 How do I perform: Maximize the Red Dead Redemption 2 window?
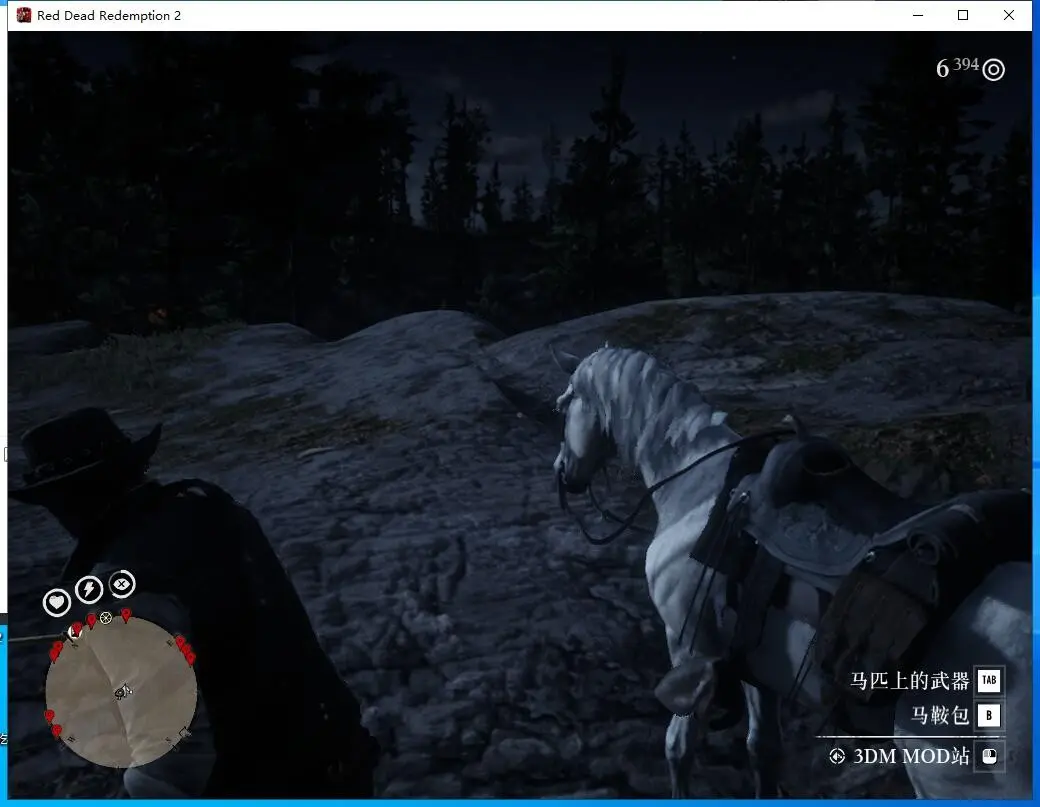pos(963,15)
